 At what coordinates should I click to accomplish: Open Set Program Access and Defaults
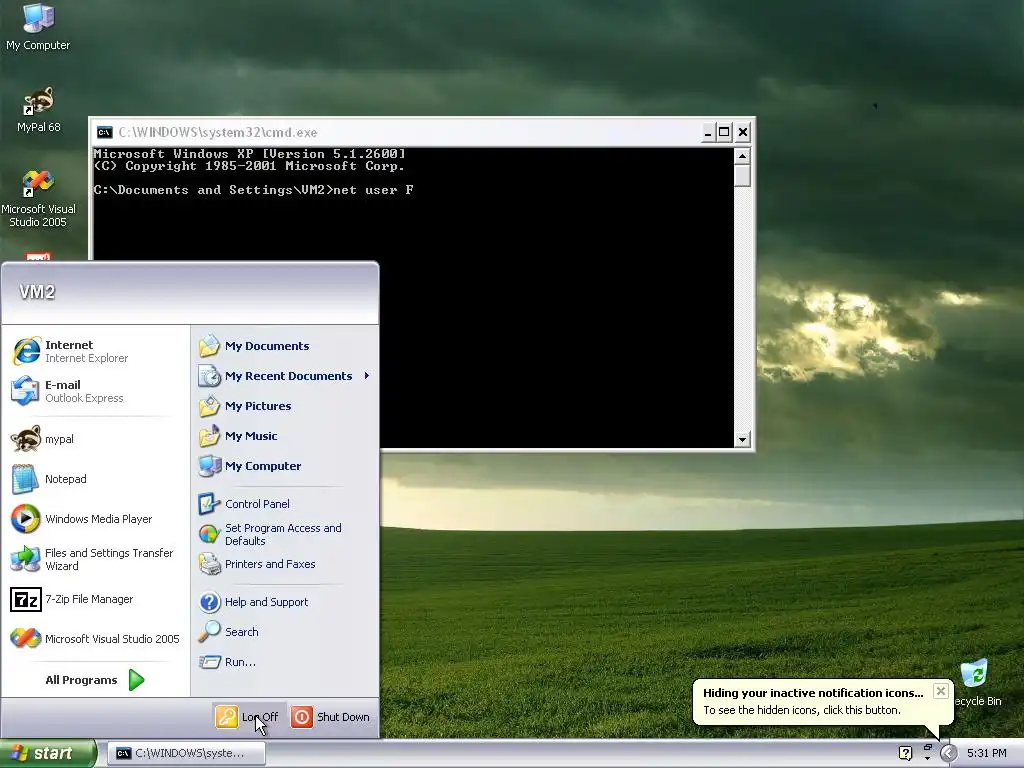point(285,534)
